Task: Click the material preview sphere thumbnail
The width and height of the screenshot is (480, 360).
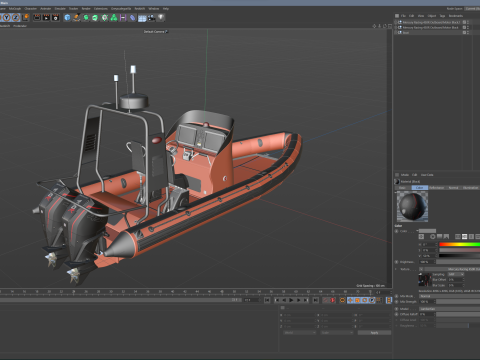Action: click(412, 207)
